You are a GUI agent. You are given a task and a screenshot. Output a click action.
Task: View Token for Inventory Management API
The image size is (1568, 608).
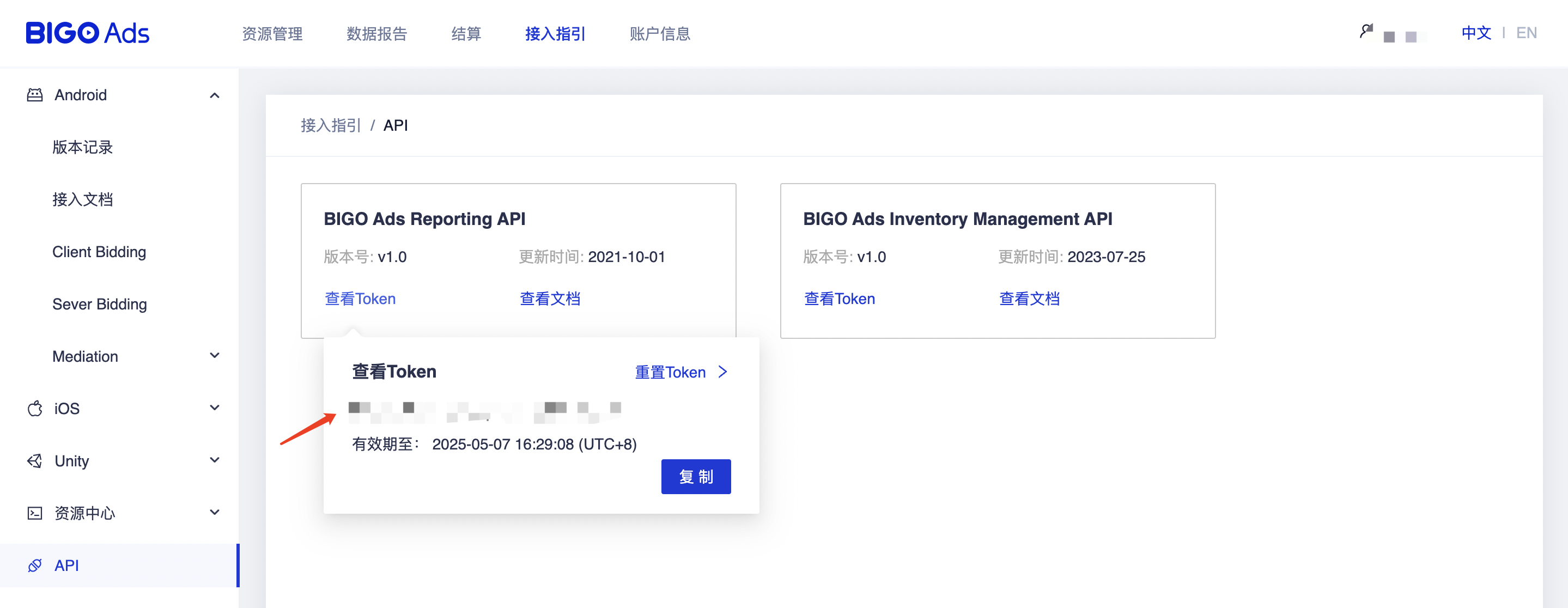coord(840,298)
